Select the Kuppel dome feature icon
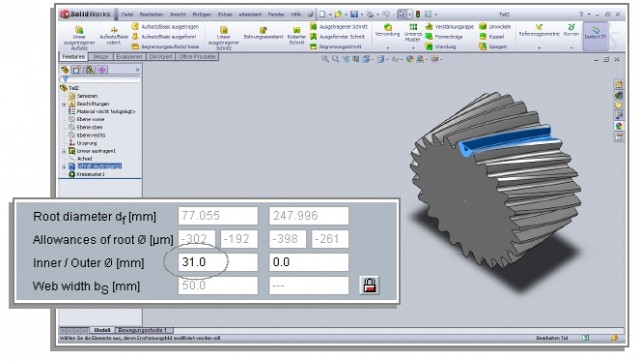The height and width of the screenshot is (361, 640). point(483,36)
